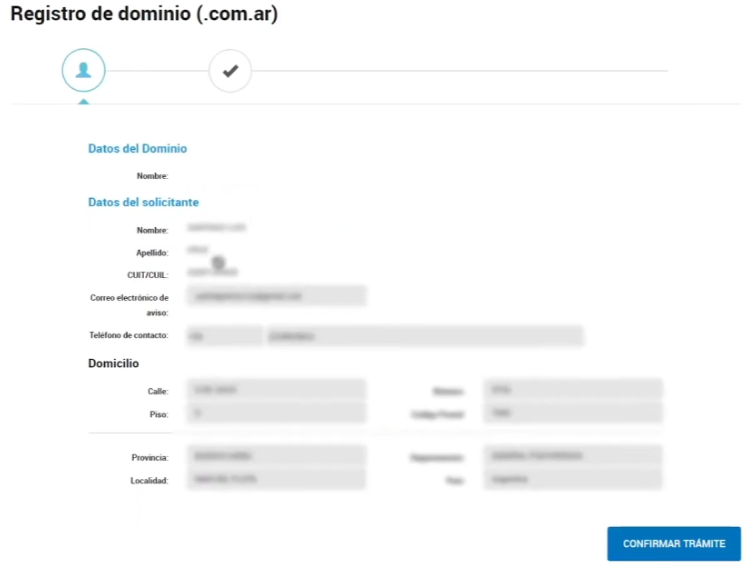Open the department field beside Provincia
Screen dimensions: 754x572
[572, 456]
